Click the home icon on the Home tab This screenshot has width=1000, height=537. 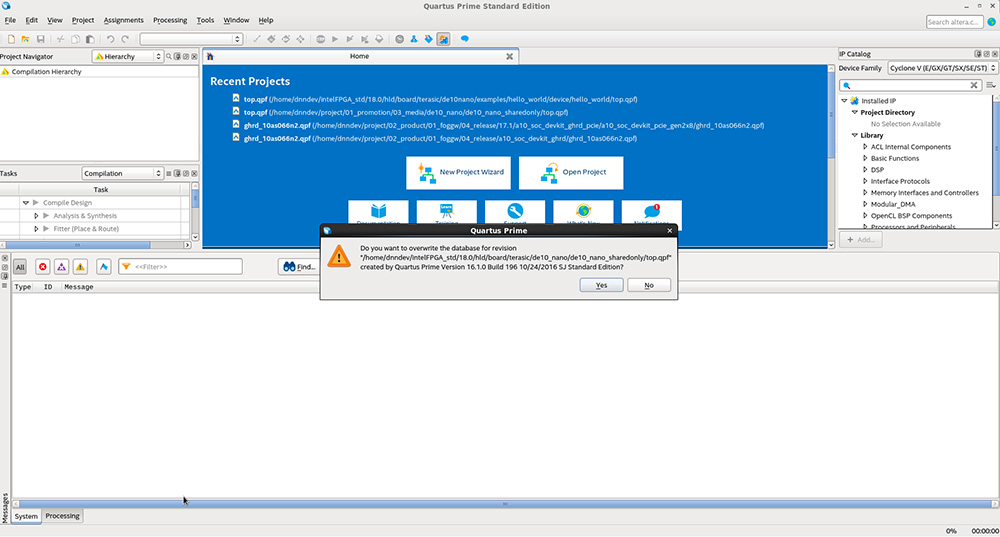(x=210, y=57)
